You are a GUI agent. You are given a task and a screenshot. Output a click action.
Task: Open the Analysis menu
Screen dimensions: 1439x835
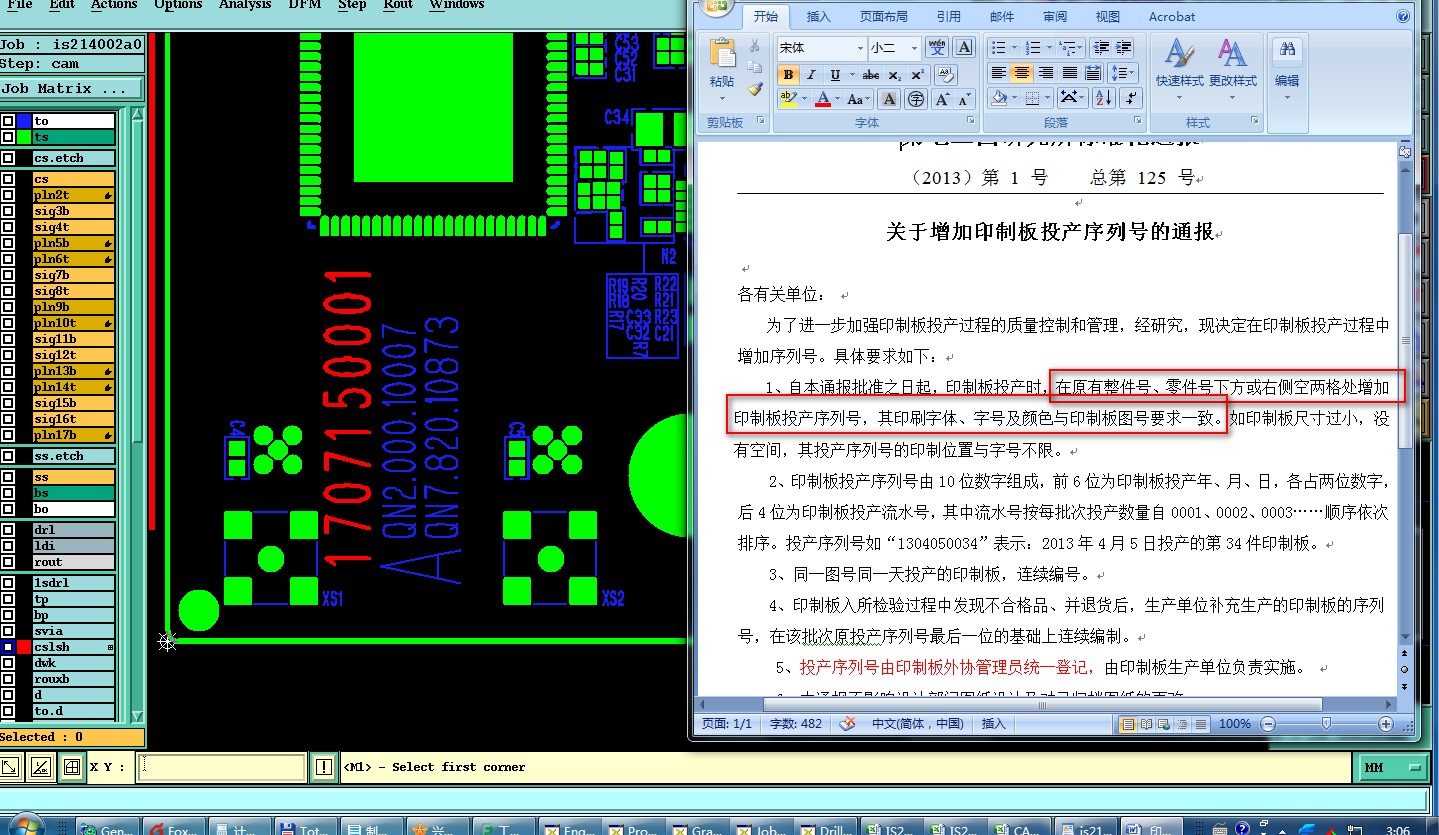coord(245,5)
